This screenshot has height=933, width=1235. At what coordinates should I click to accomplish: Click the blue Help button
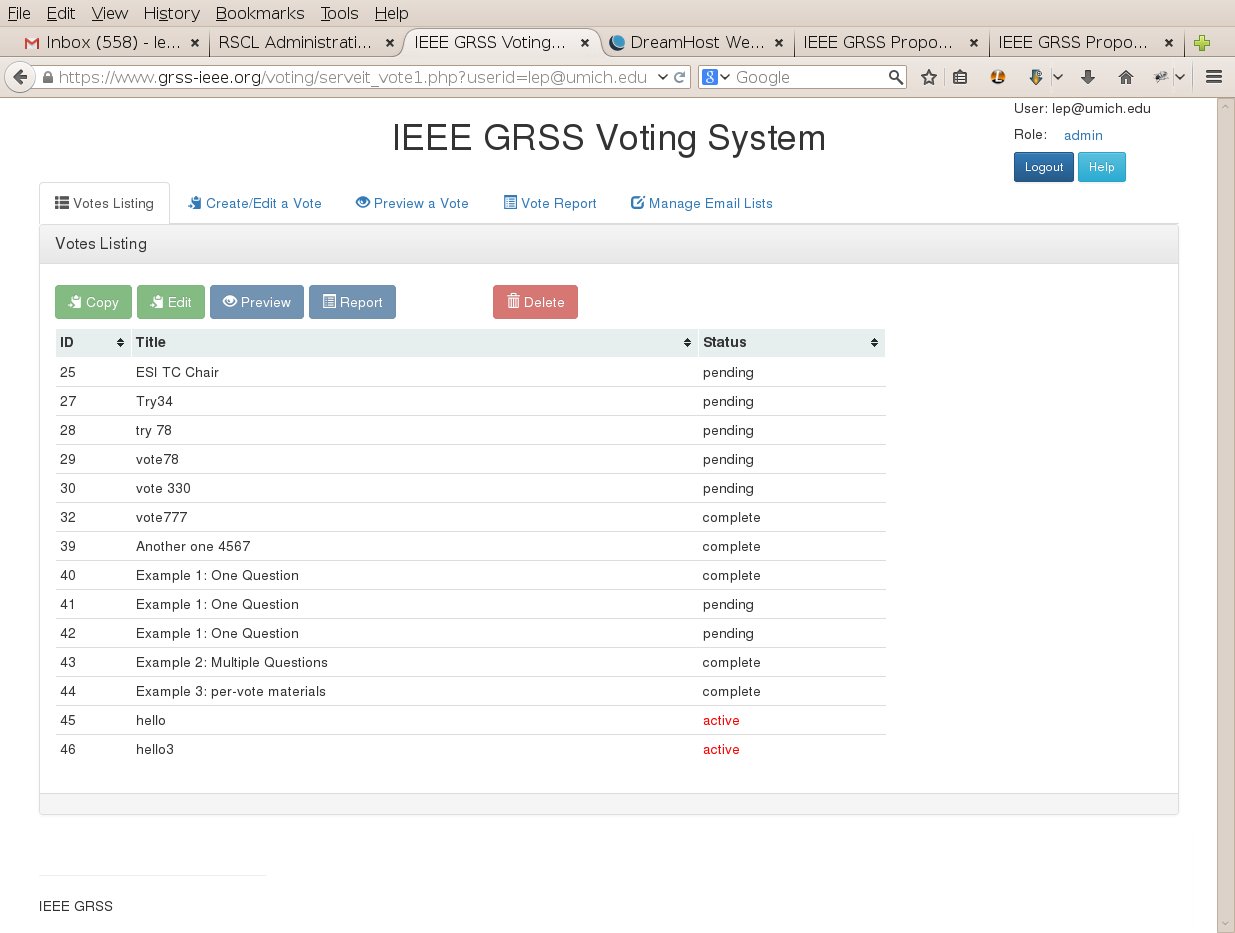[x=1101, y=167]
